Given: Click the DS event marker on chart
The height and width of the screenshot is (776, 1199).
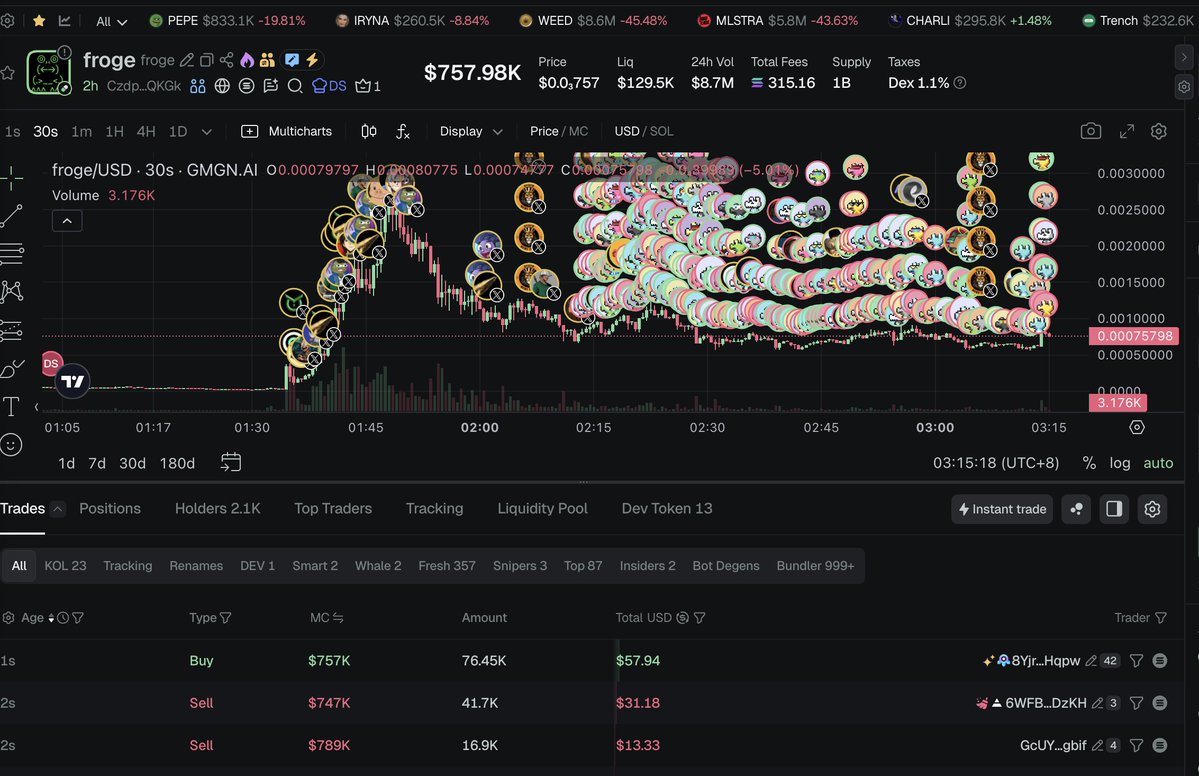Looking at the screenshot, I should [51, 363].
